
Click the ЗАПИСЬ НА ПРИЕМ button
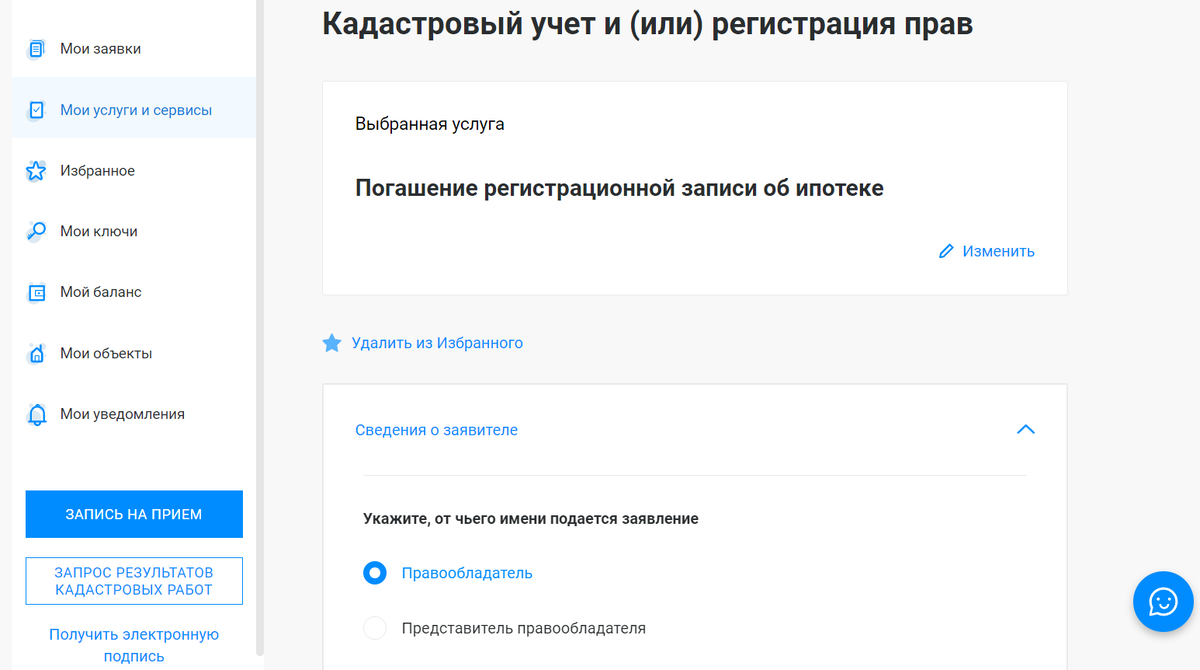(133, 513)
